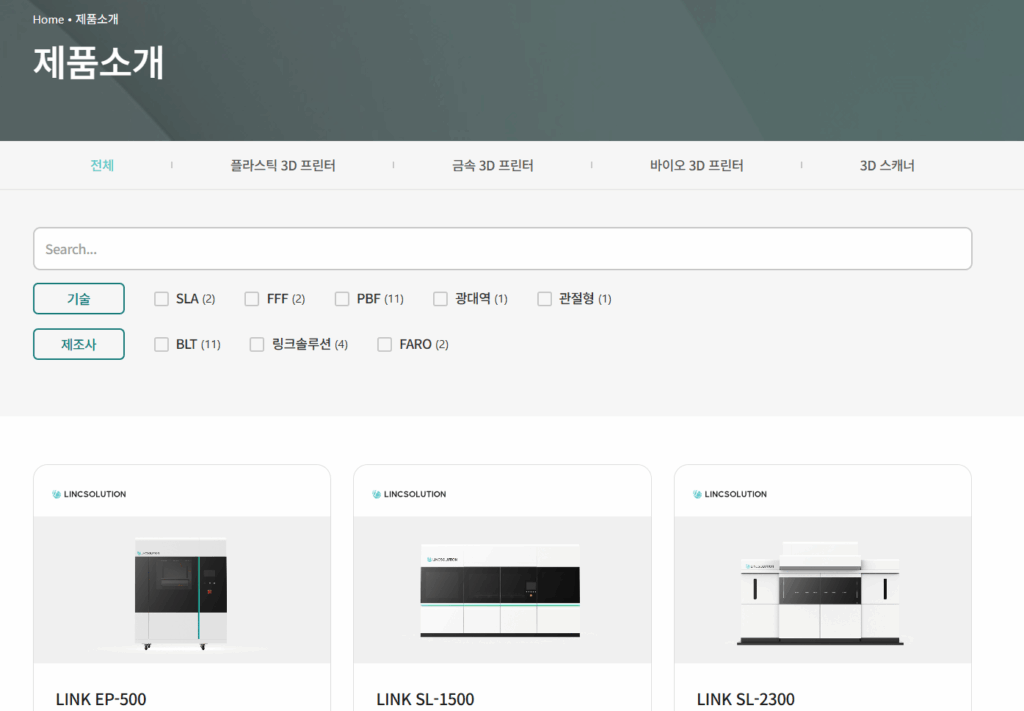Switch to the 플라스틱 3D 프린터 tab

click(282, 166)
